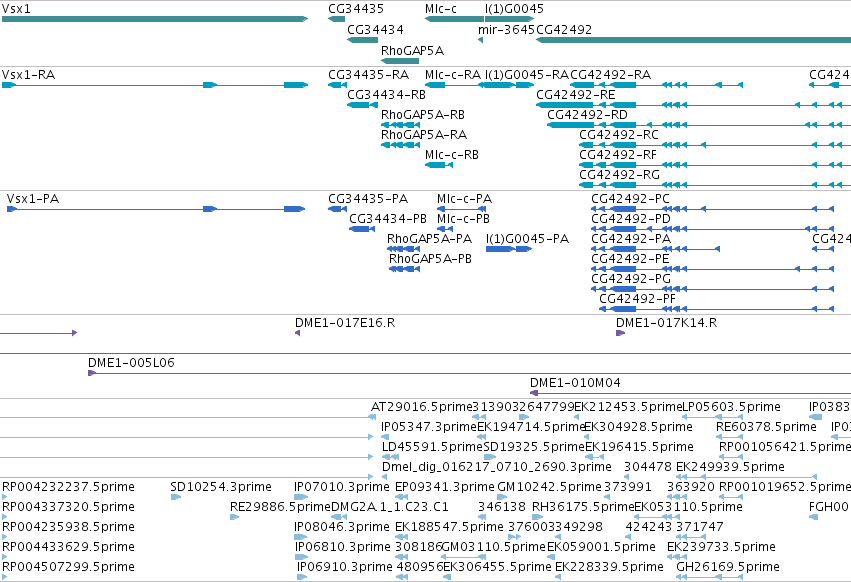The image size is (851, 582).
Task: Click the RE29886.5prime EST label
Action: tap(281, 507)
